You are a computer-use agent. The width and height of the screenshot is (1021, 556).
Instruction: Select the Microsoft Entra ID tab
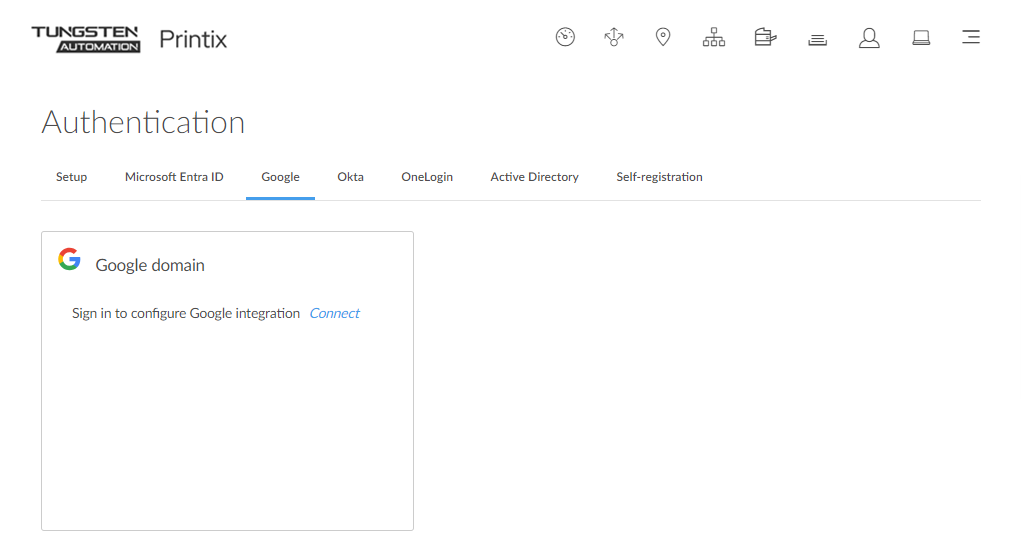coord(174,177)
